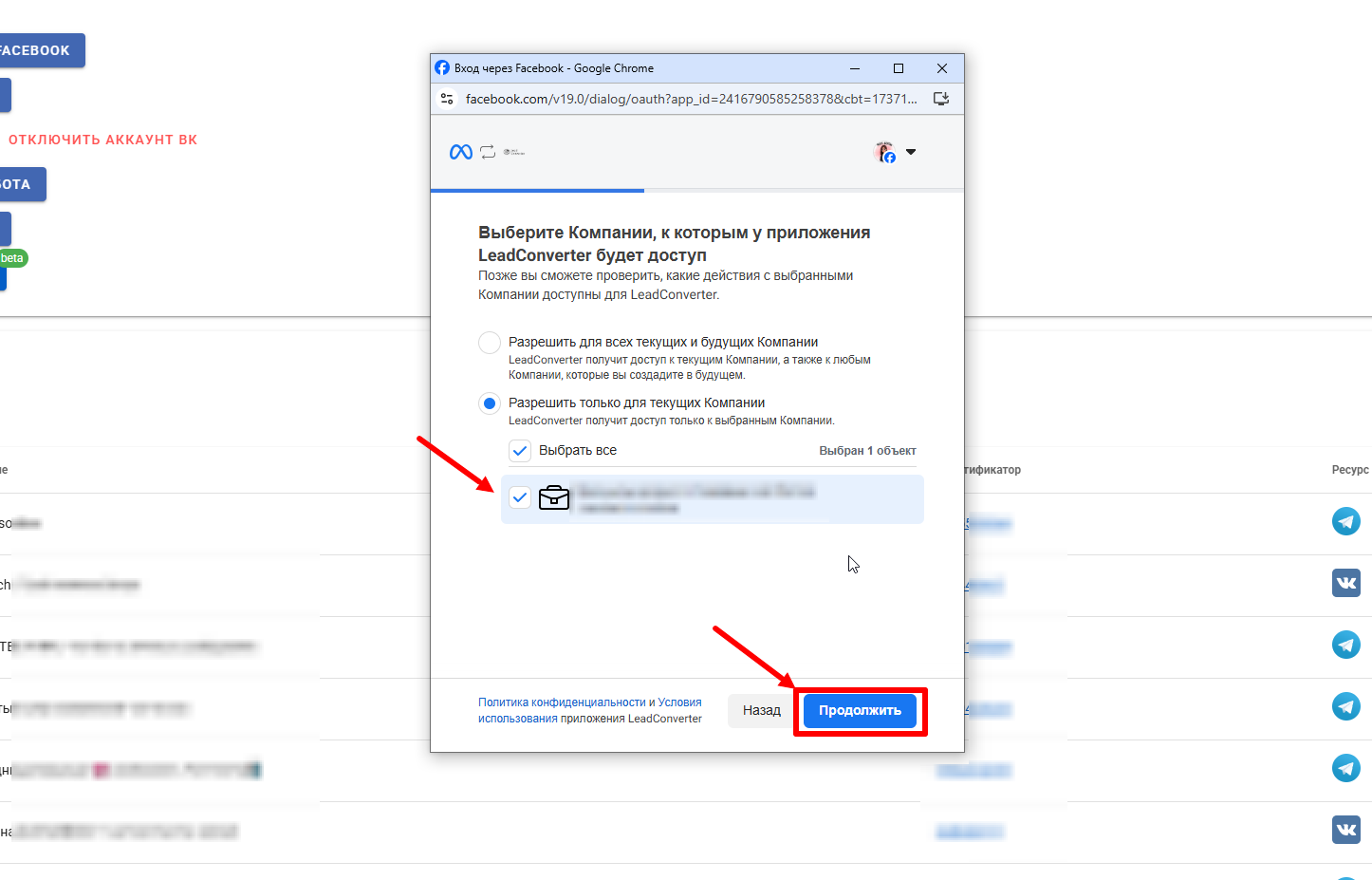Click "ОТКЛЮЧИТЬ АККАУНТ ВК" red link
The image size is (1372, 880).
point(102,140)
